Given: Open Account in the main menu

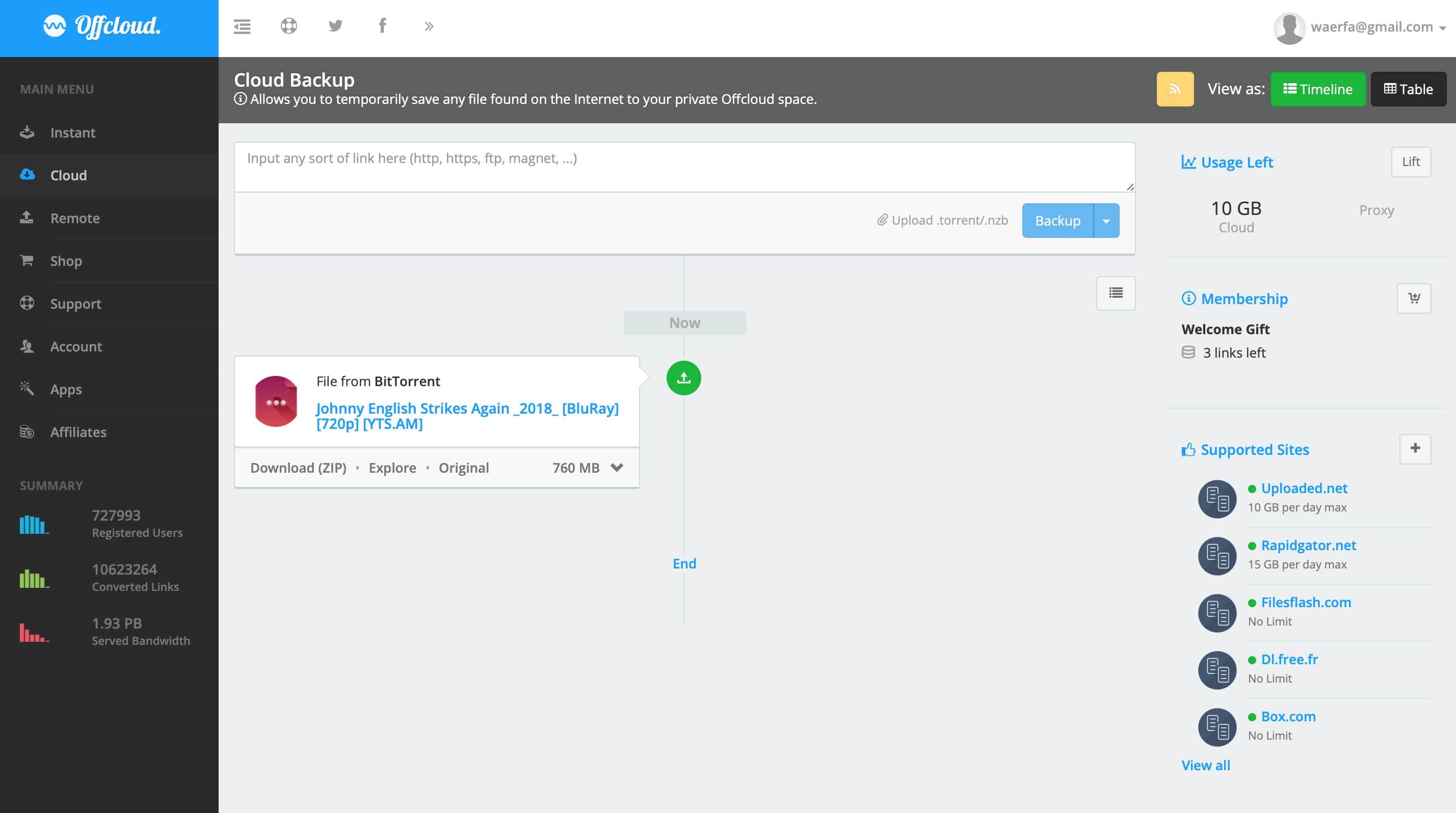Looking at the screenshot, I should 109,346.
